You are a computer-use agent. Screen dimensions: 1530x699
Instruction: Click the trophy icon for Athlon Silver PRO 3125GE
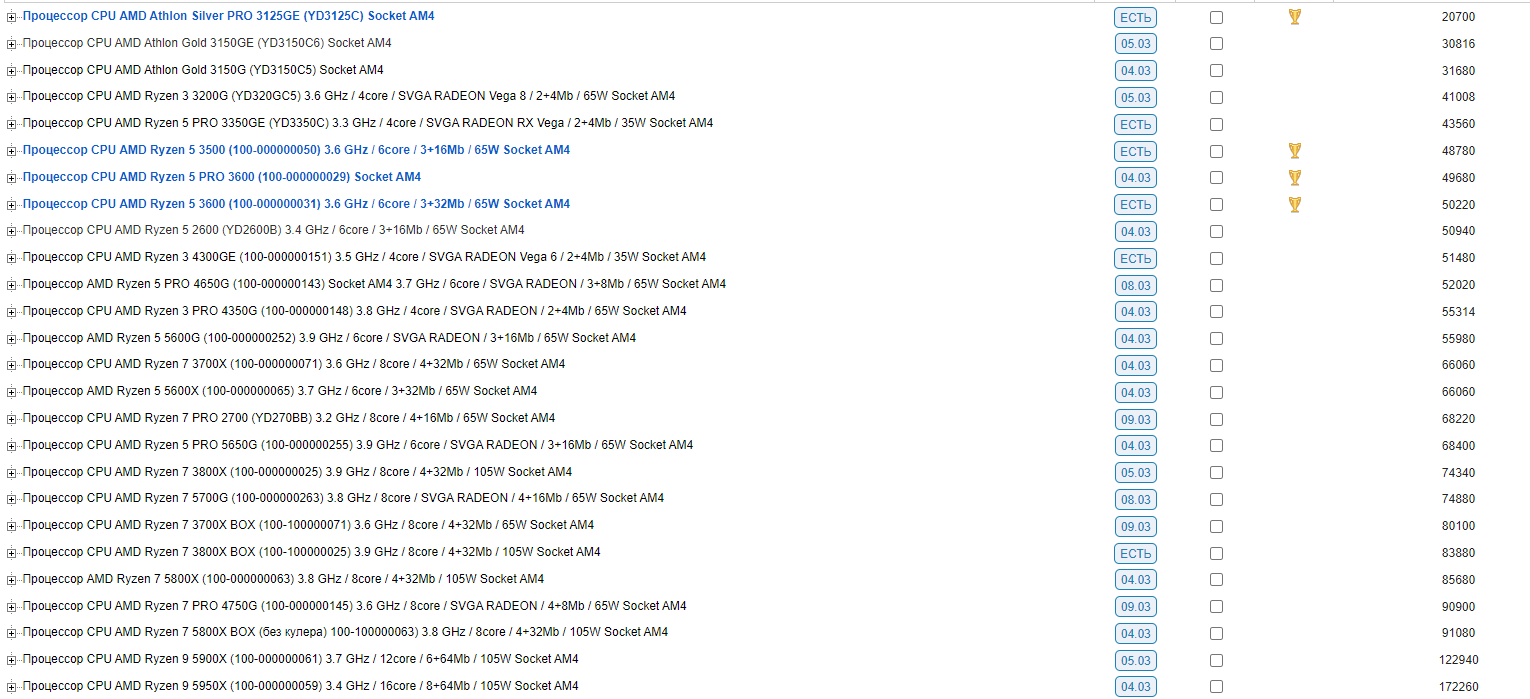(1294, 17)
